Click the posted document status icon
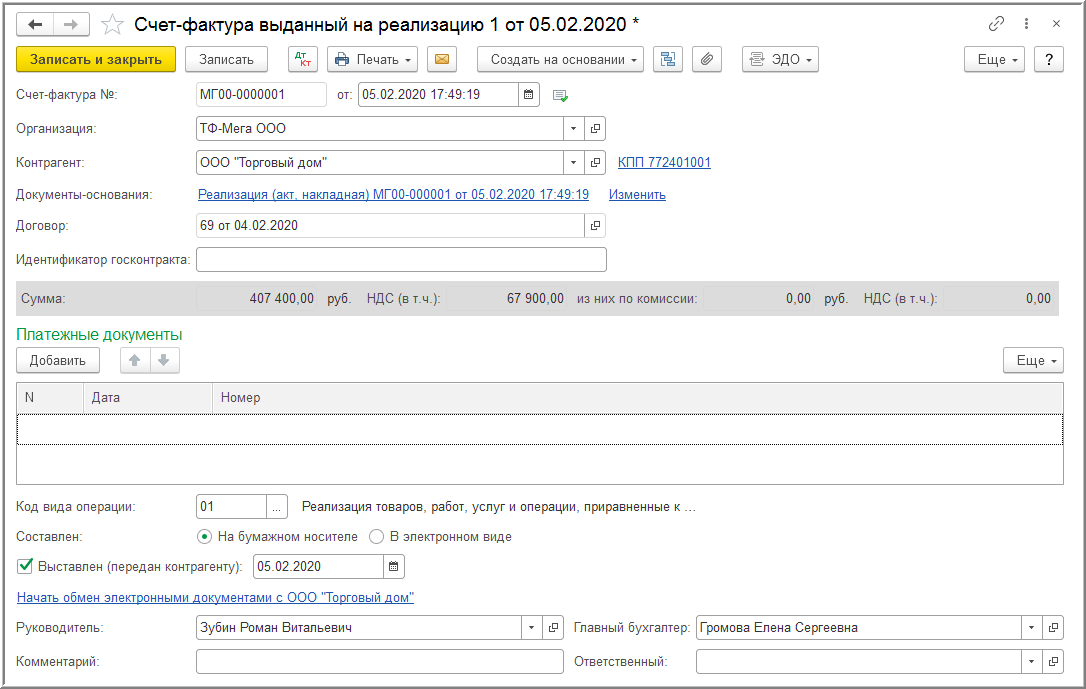Image resolution: width=1086 pixels, height=689 pixels. [560, 96]
